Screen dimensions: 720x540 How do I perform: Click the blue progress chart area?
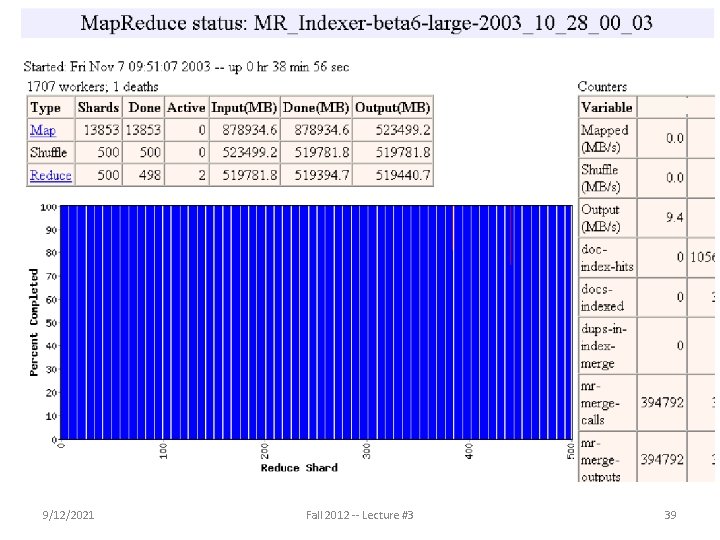click(x=316, y=322)
